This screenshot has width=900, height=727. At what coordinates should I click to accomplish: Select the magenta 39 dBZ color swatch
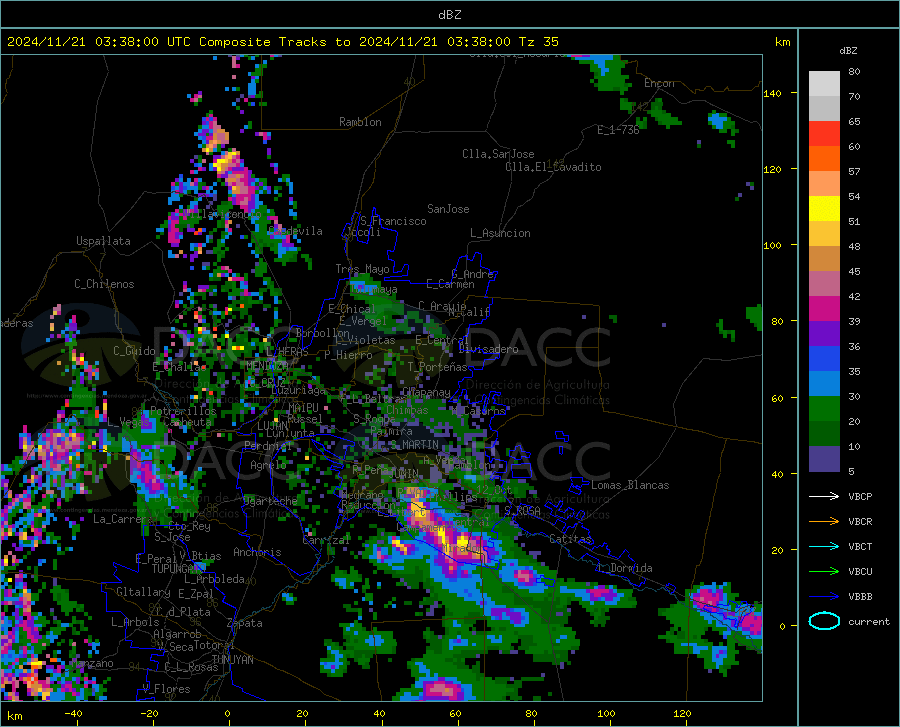[x=824, y=309]
